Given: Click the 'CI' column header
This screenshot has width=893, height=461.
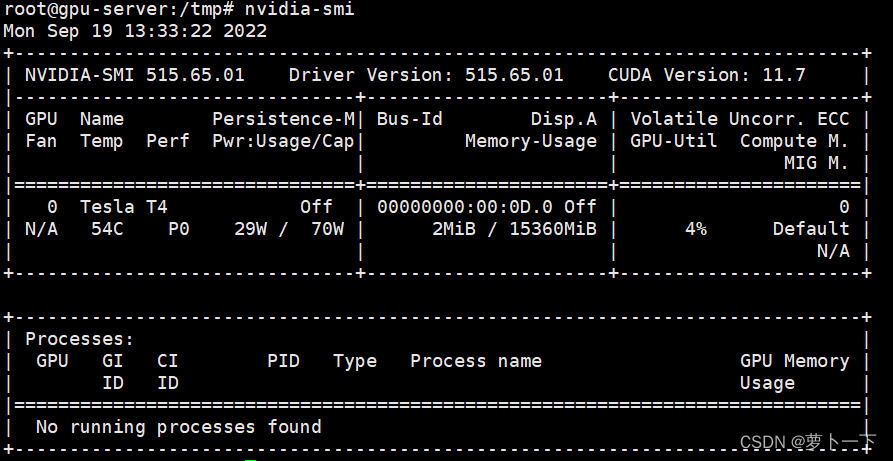Looking at the screenshot, I should [167, 361].
